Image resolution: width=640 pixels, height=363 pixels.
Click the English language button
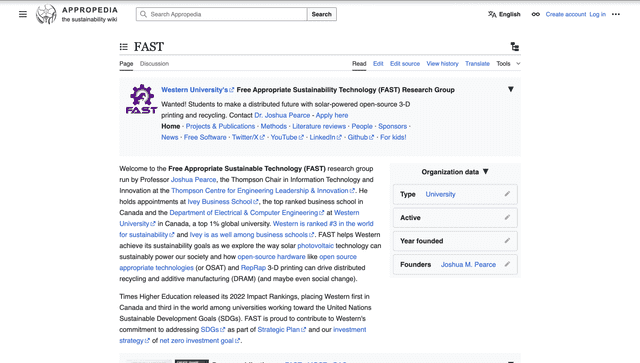click(x=504, y=14)
